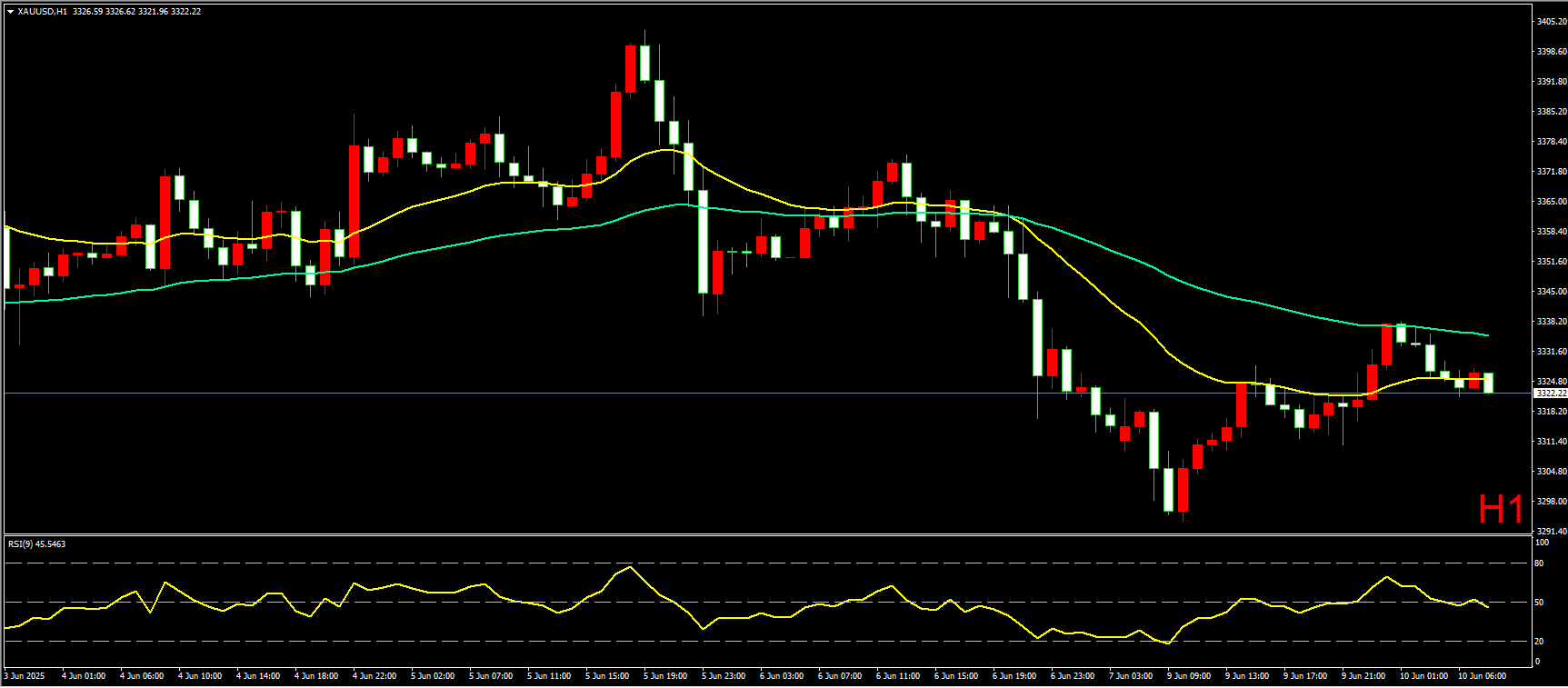
Task: Click the 5 Jun 07:00 timestamp
Action: [491, 676]
